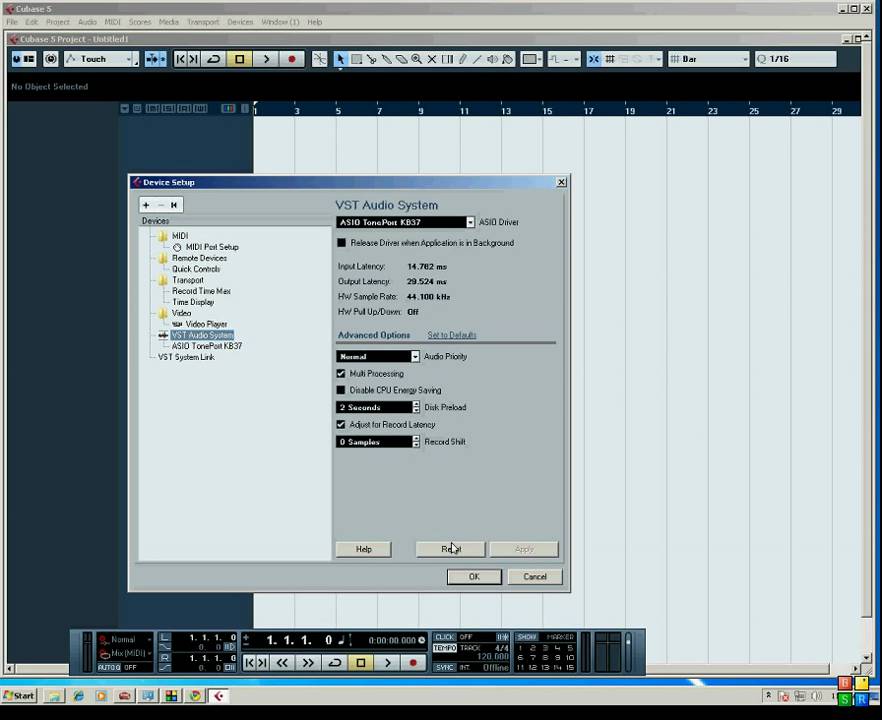Screen dimensions: 882x720
Task: Open the MIDI menu
Action: 112,22
